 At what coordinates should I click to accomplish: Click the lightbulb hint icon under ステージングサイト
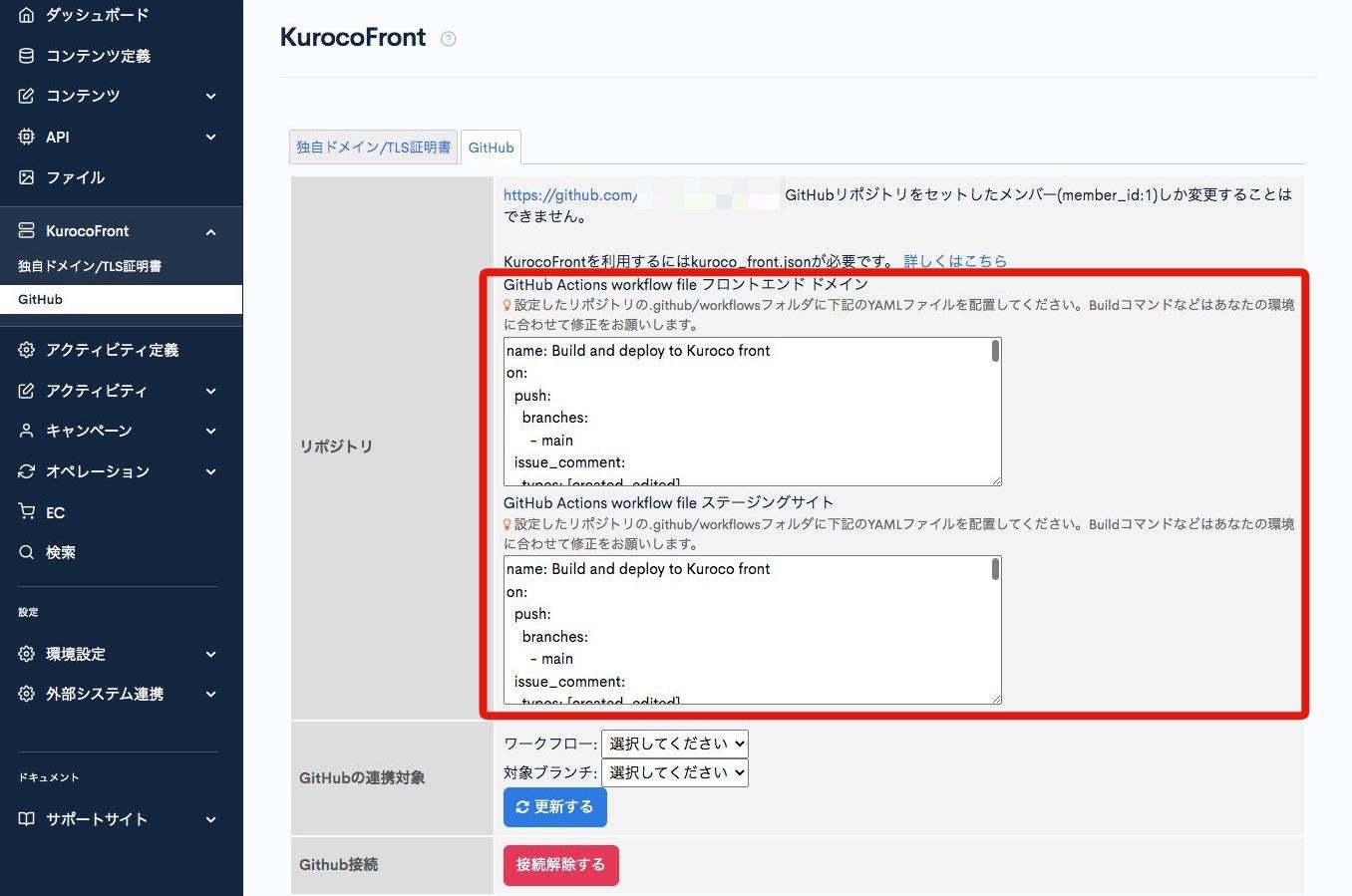[x=507, y=524]
